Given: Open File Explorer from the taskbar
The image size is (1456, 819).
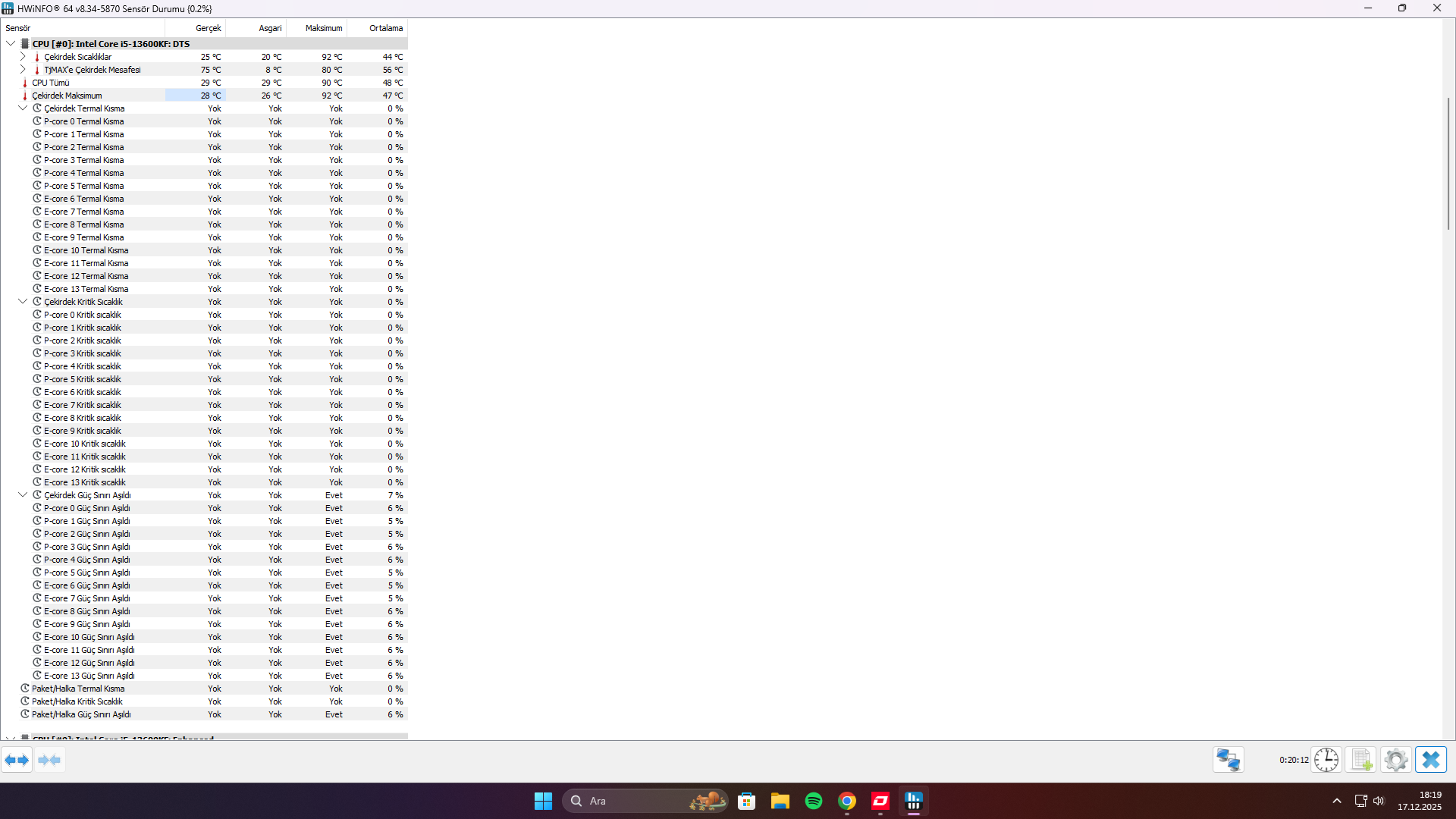Looking at the screenshot, I should pyautogui.click(x=780, y=801).
